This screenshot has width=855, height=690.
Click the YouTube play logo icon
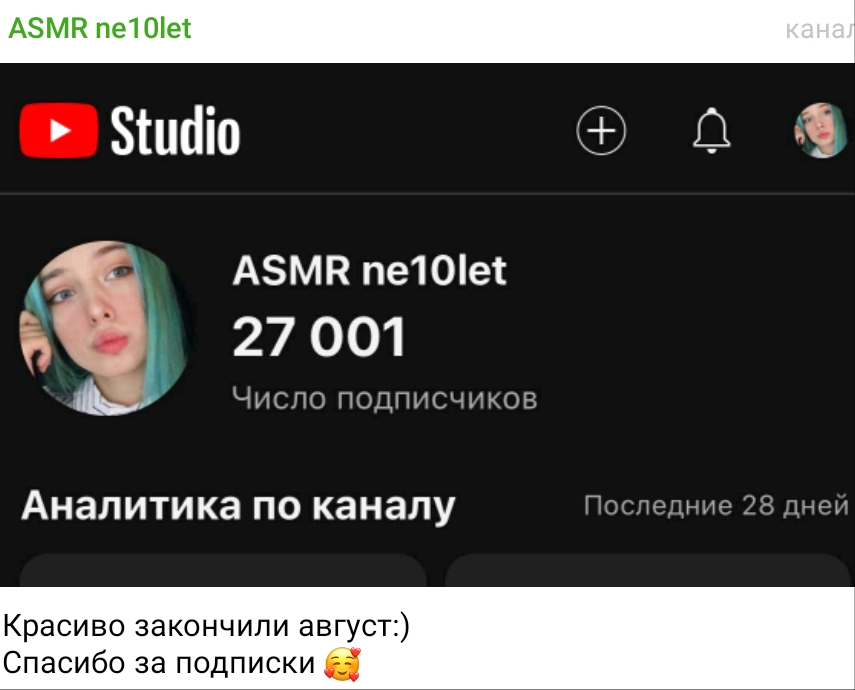pos(59,130)
